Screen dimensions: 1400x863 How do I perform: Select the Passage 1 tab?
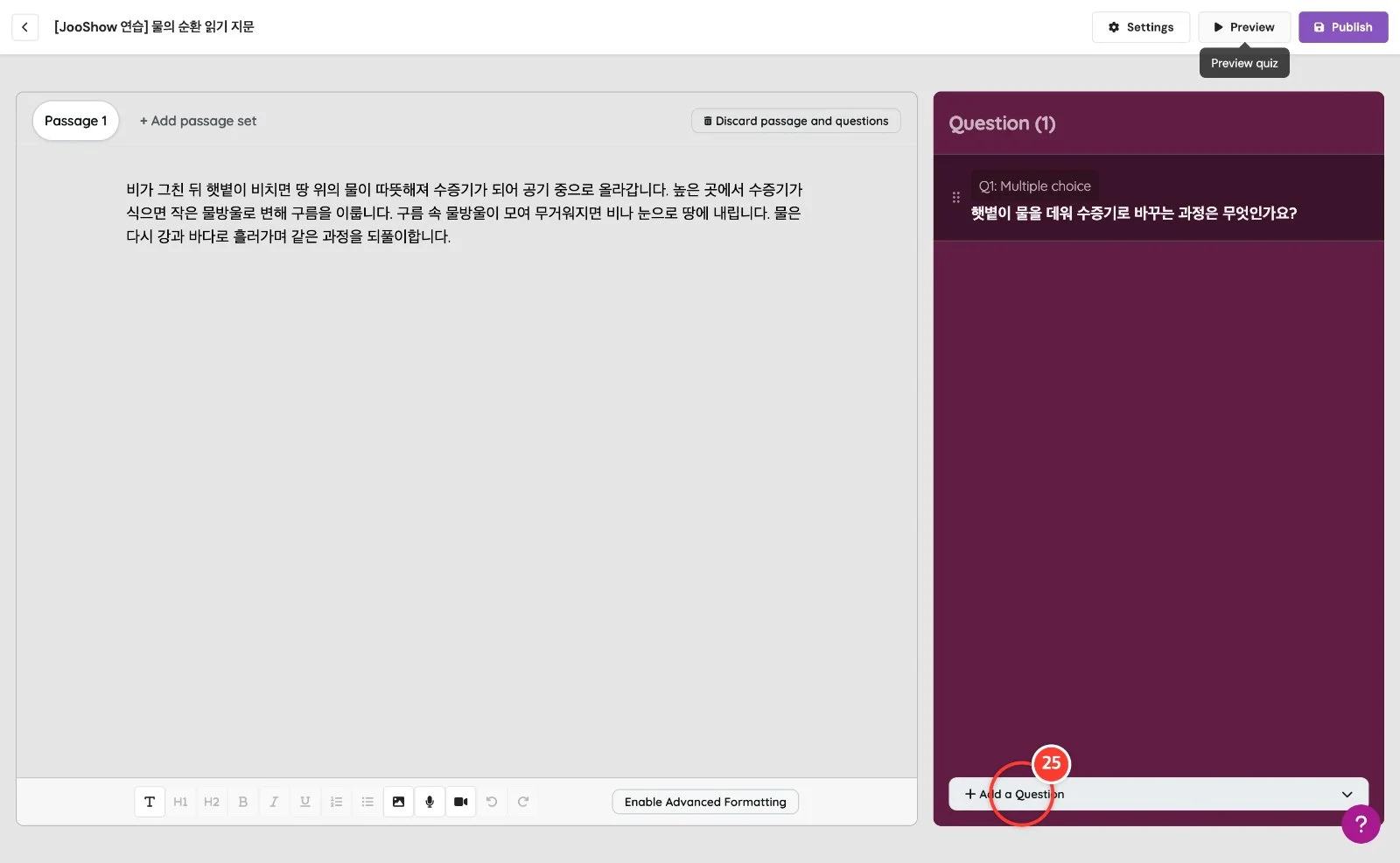pyautogui.click(x=76, y=121)
